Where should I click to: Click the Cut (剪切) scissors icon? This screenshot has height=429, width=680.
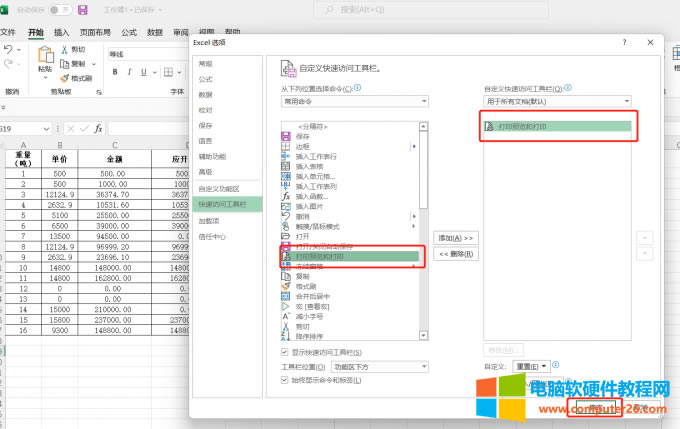pyautogui.click(x=65, y=49)
